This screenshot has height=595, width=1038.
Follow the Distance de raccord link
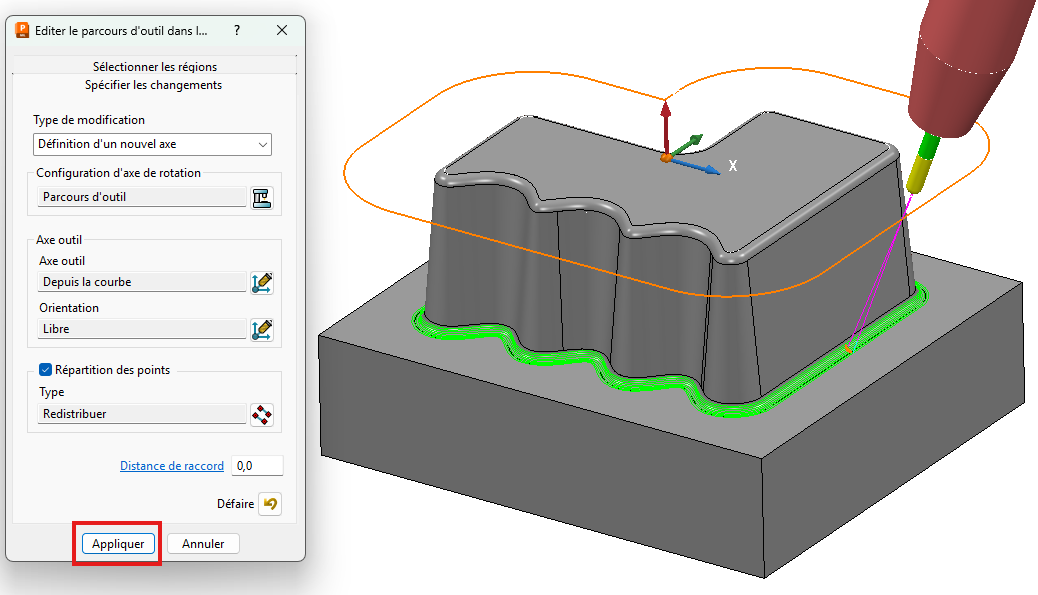coord(172,466)
